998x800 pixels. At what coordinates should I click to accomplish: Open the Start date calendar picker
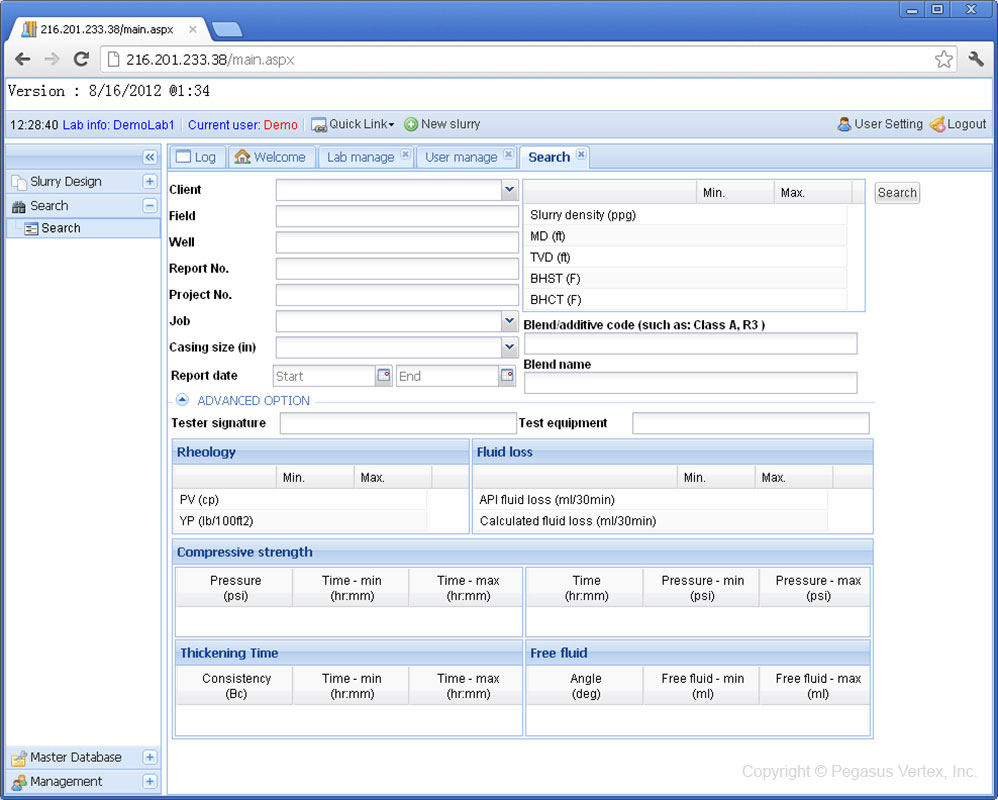point(384,375)
